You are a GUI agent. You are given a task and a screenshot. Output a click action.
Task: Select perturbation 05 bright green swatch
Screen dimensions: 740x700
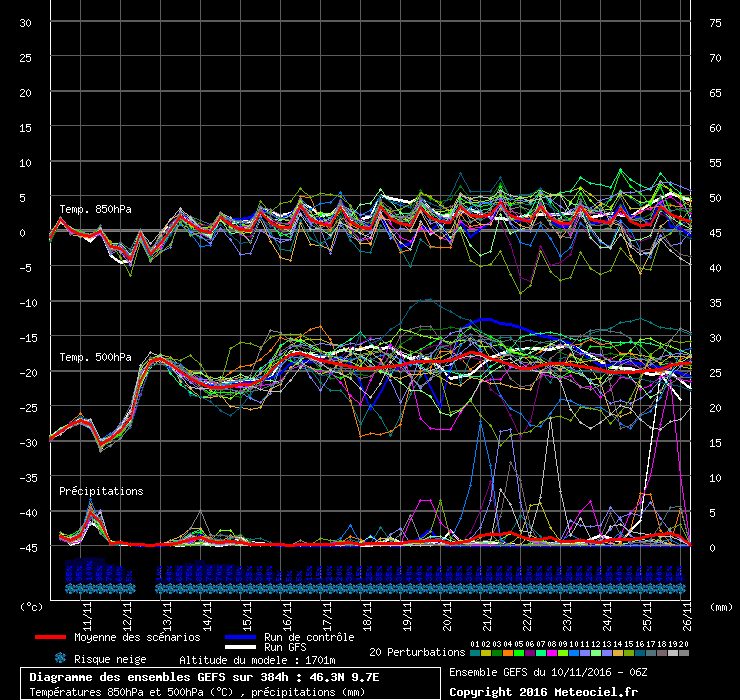click(519, 653)
